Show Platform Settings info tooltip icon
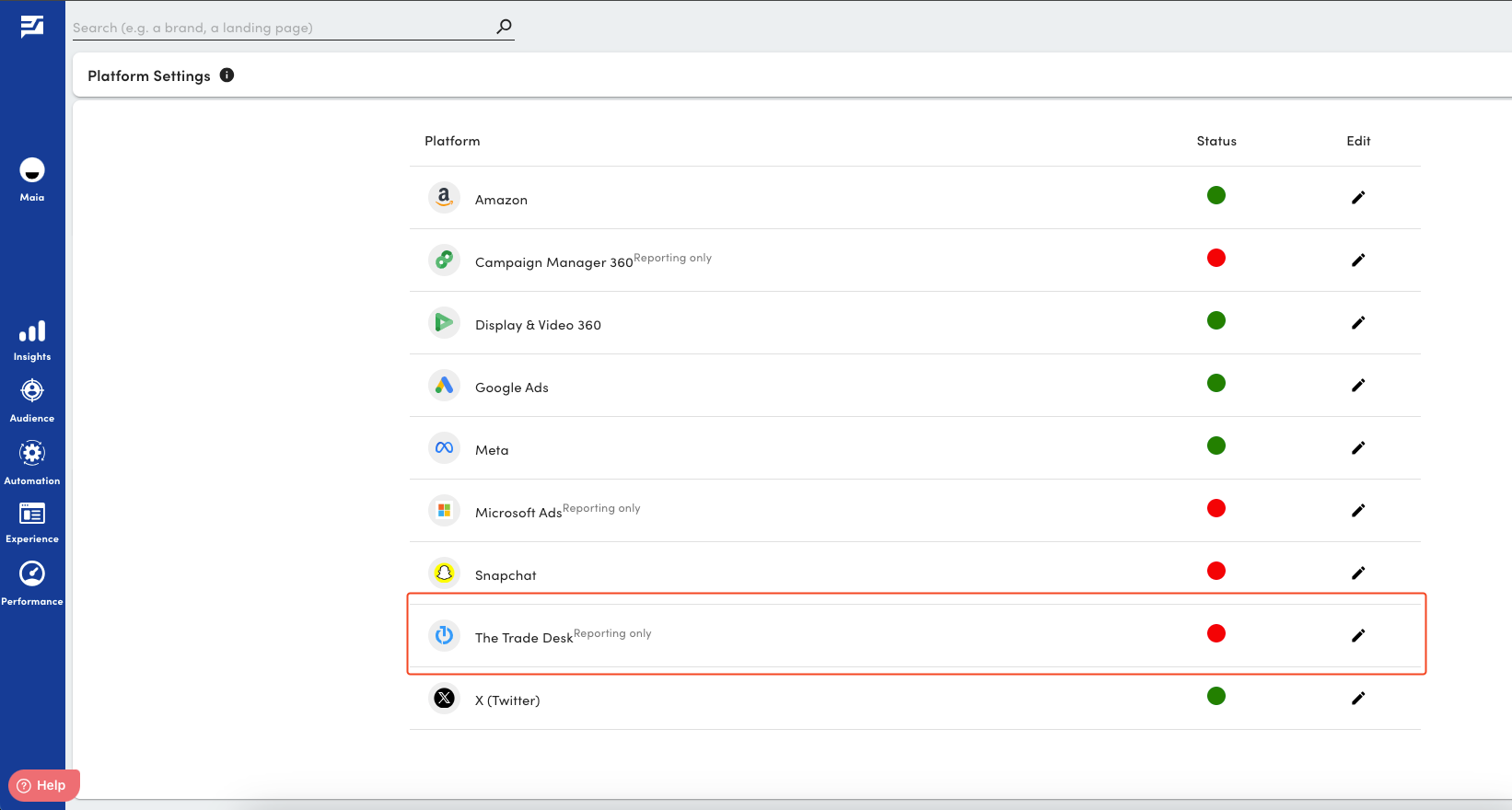Screen dimensions: 1512x810 click(x=227, y=75)
